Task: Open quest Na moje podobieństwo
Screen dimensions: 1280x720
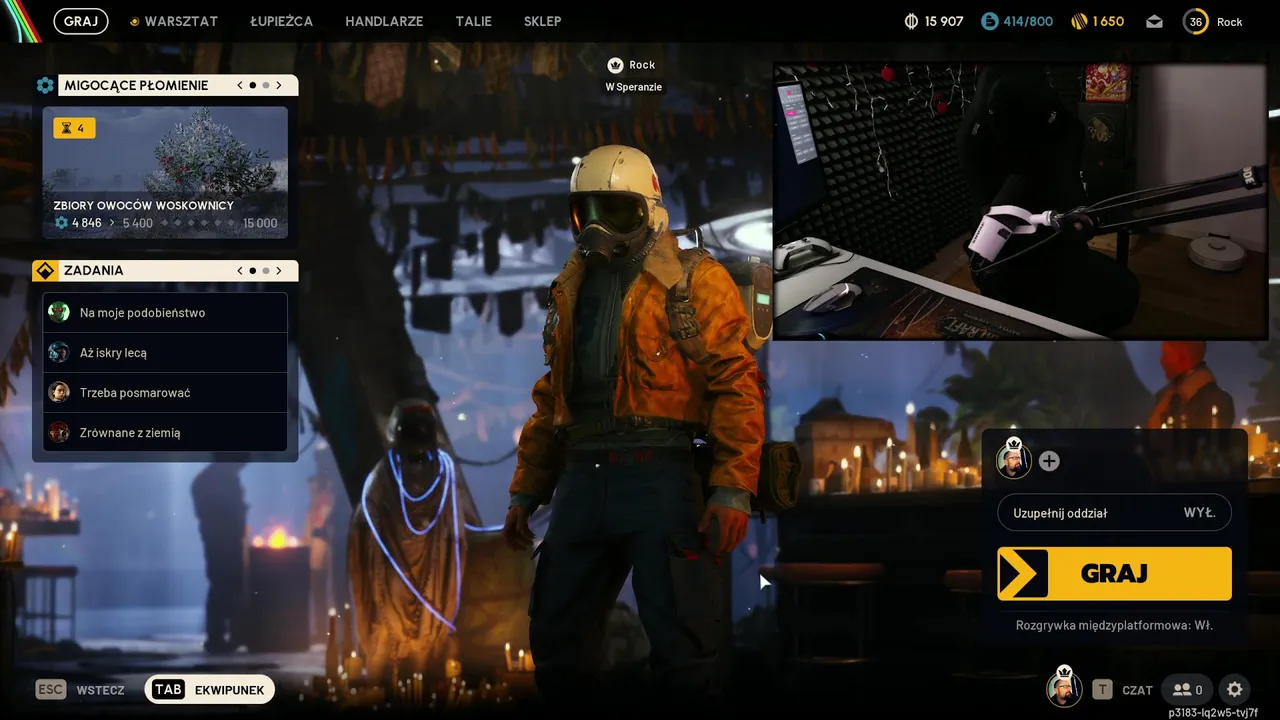Action: tap(165, 313)
